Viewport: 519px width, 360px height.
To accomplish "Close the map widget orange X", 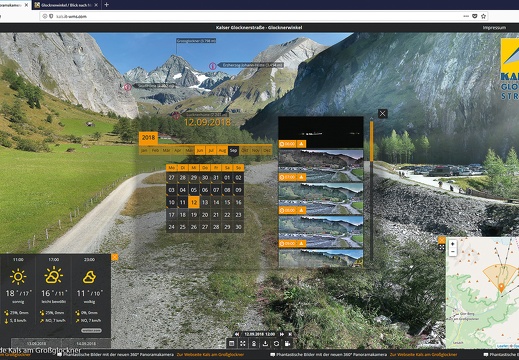I will pyautogui.click(x=442, y=240).
